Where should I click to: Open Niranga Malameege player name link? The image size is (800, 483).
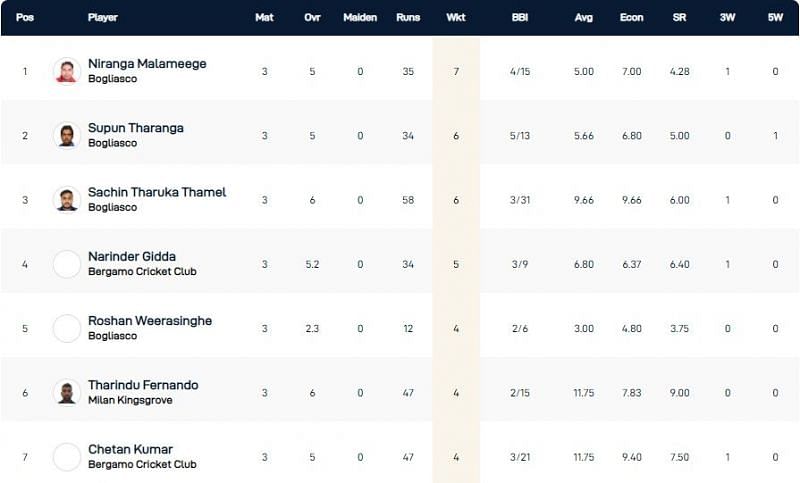coord(147,64)
